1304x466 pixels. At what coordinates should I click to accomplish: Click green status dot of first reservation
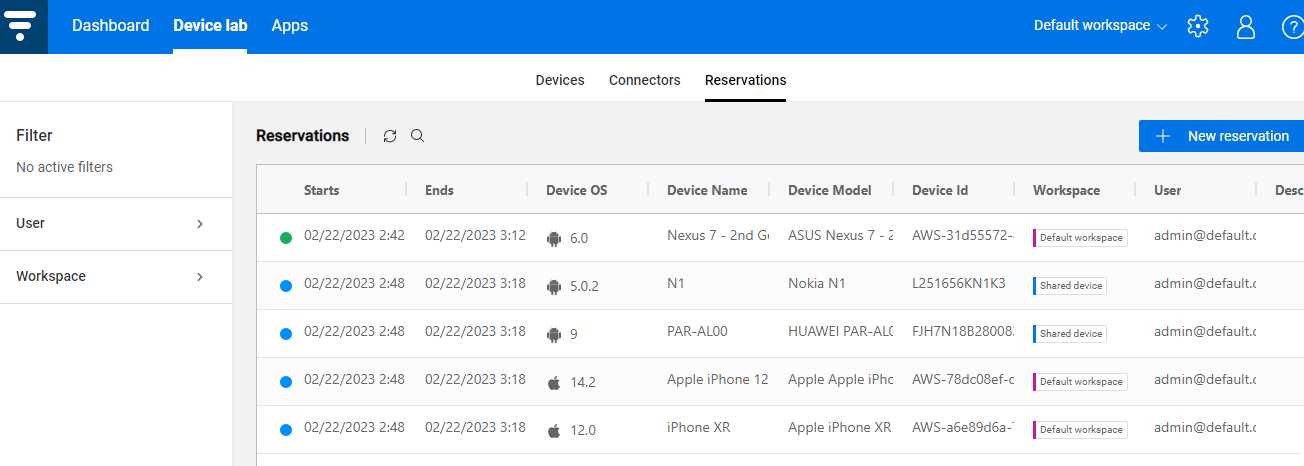[286, 238]
